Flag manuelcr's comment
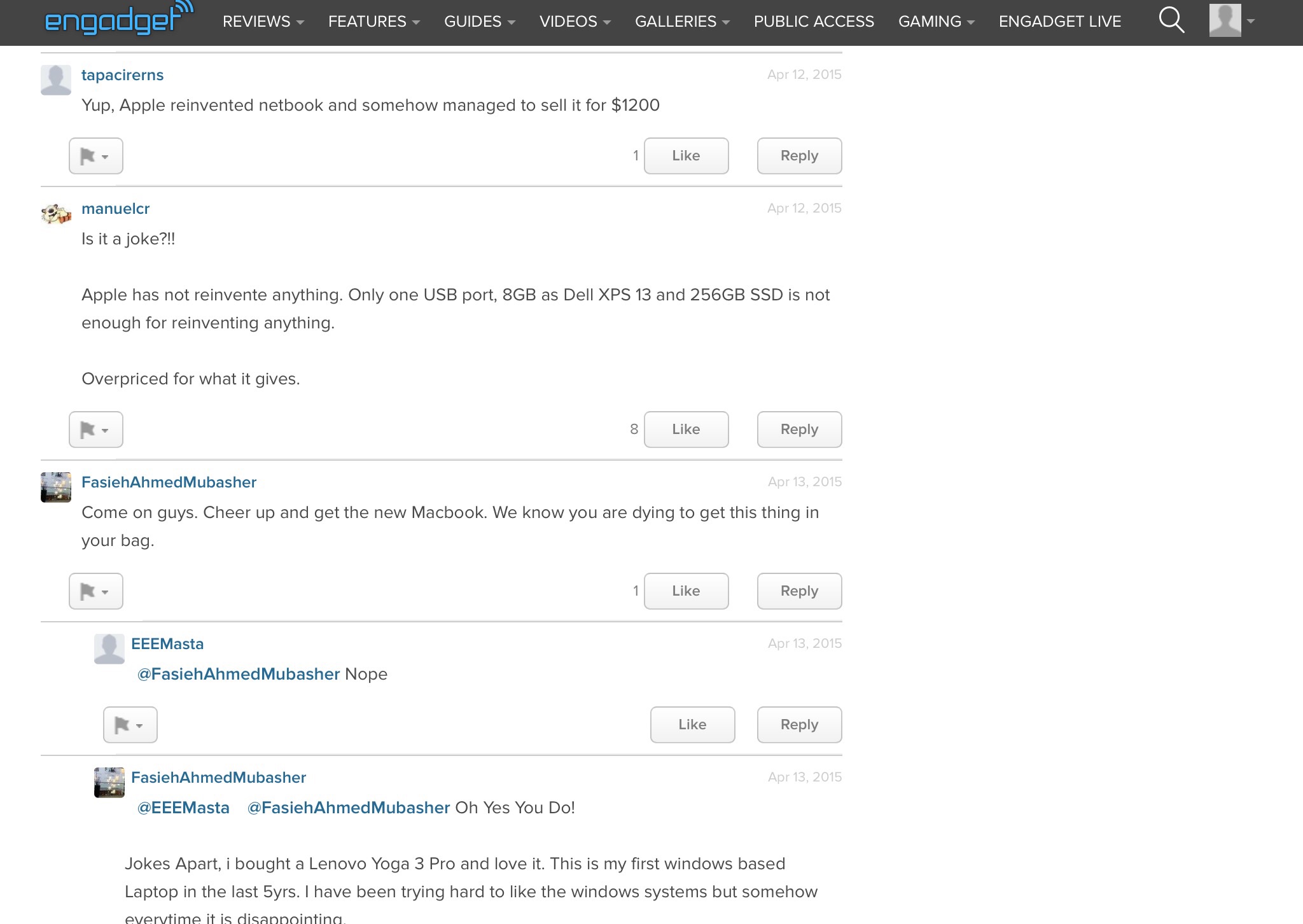This screenshot has height=924, width=1303. click(96, 430)
